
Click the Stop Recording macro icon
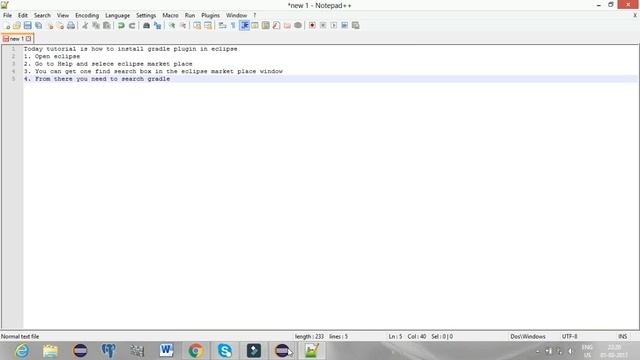pos(323,26)
